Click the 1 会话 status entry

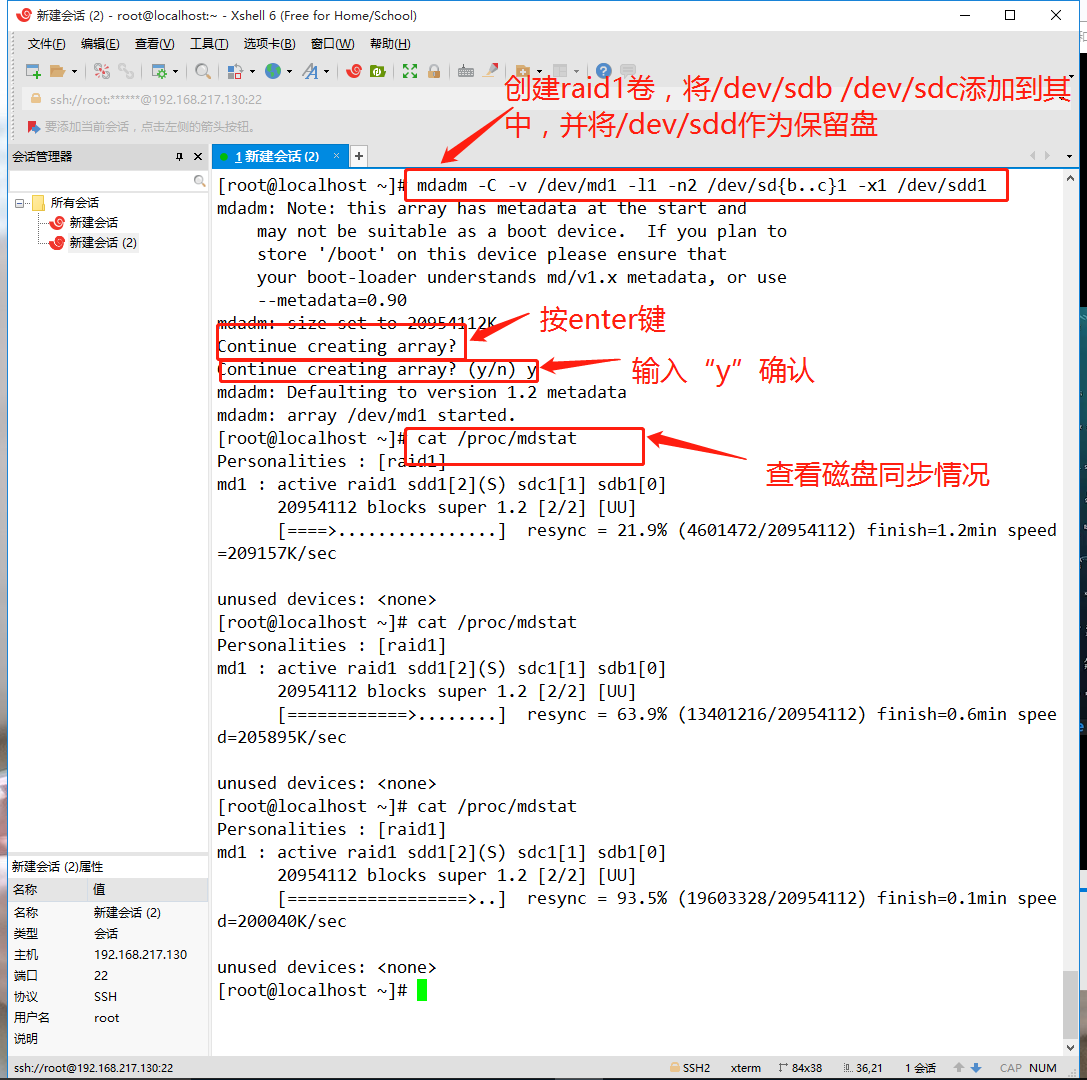(x=920, y=1068)
